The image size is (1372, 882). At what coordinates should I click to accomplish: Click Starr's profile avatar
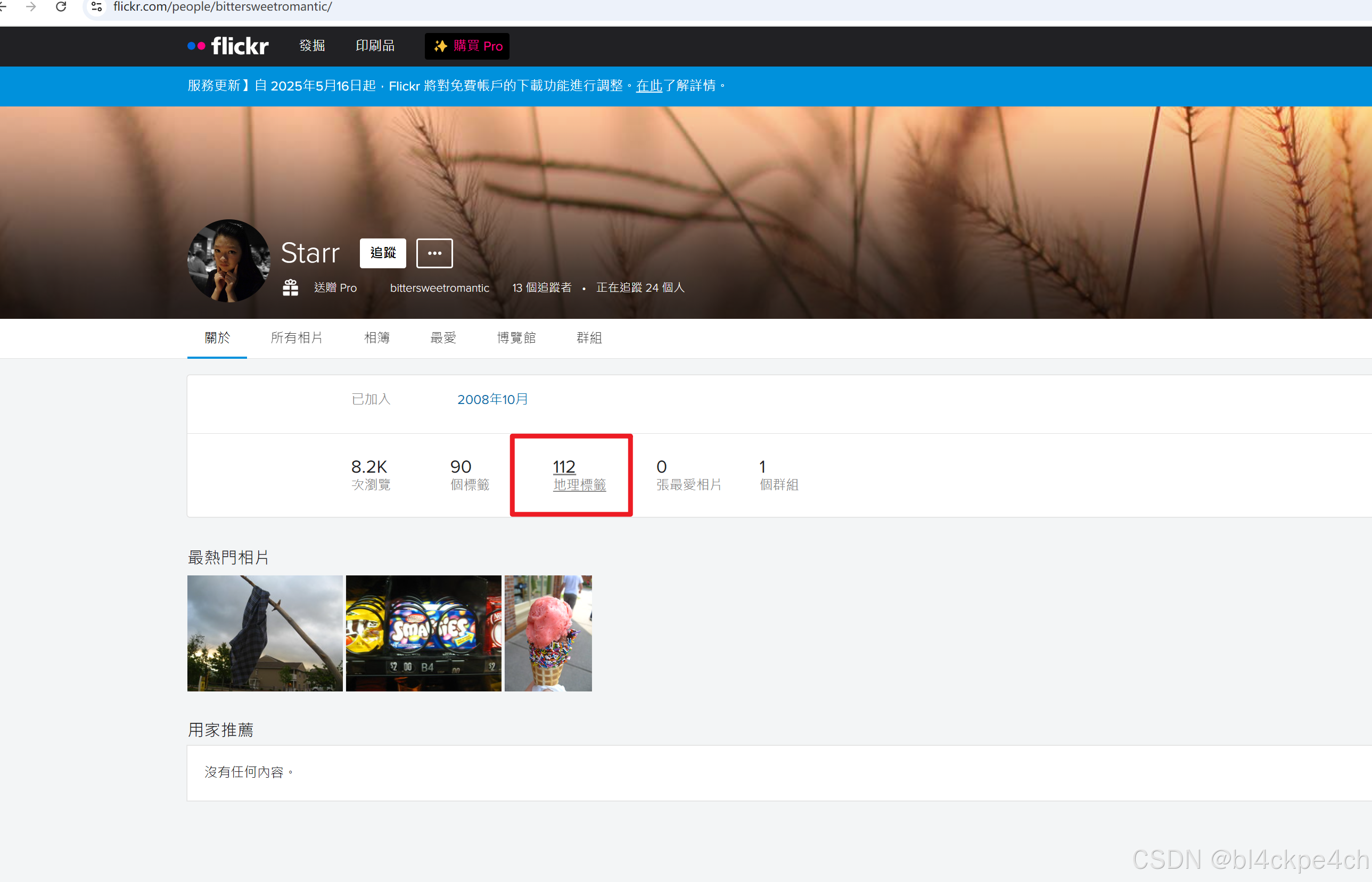click(x=228, y=261)
